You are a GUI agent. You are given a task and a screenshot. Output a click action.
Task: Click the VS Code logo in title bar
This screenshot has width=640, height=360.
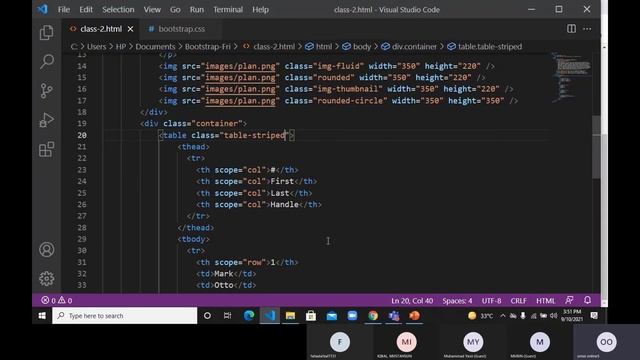click(x=42, y=9)
